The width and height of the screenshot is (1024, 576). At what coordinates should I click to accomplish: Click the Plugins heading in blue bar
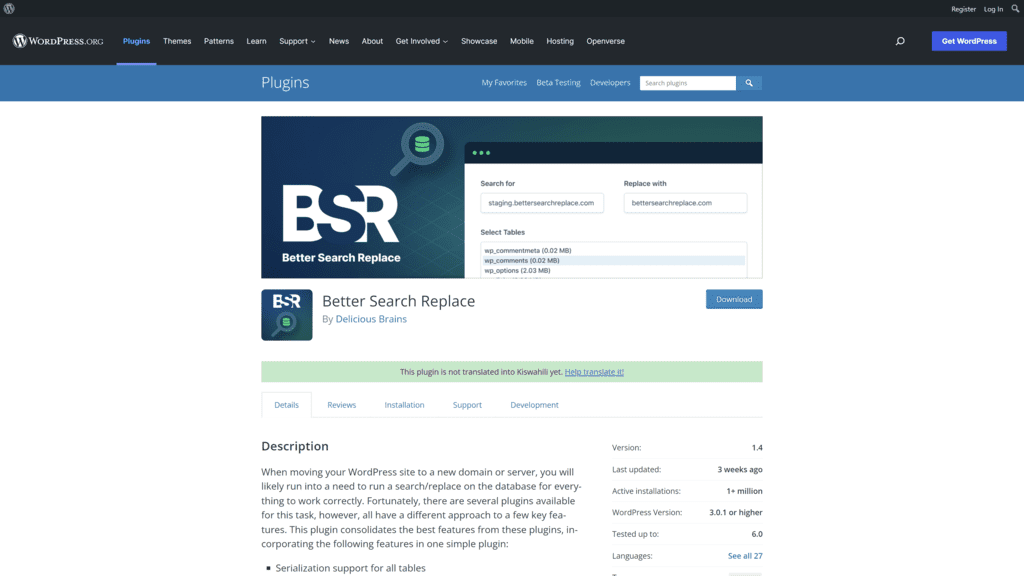click(x=285, y=82)
